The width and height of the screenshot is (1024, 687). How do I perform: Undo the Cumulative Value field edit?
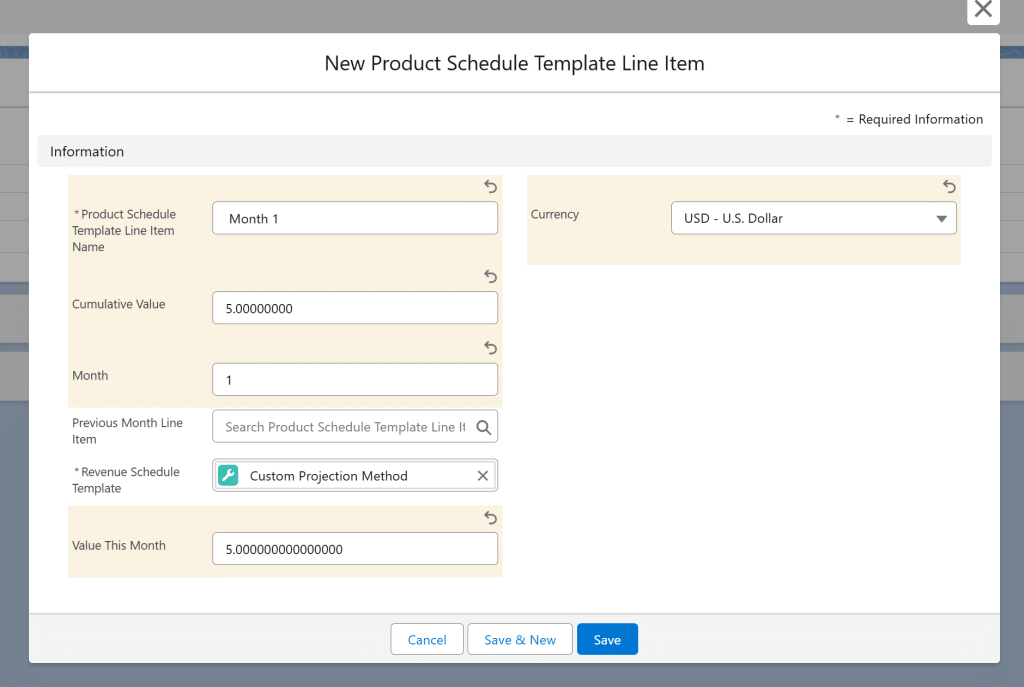(490, 276)
